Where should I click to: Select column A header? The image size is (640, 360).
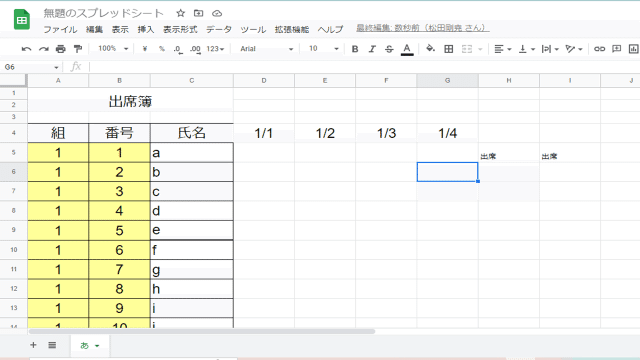point(58,81)
